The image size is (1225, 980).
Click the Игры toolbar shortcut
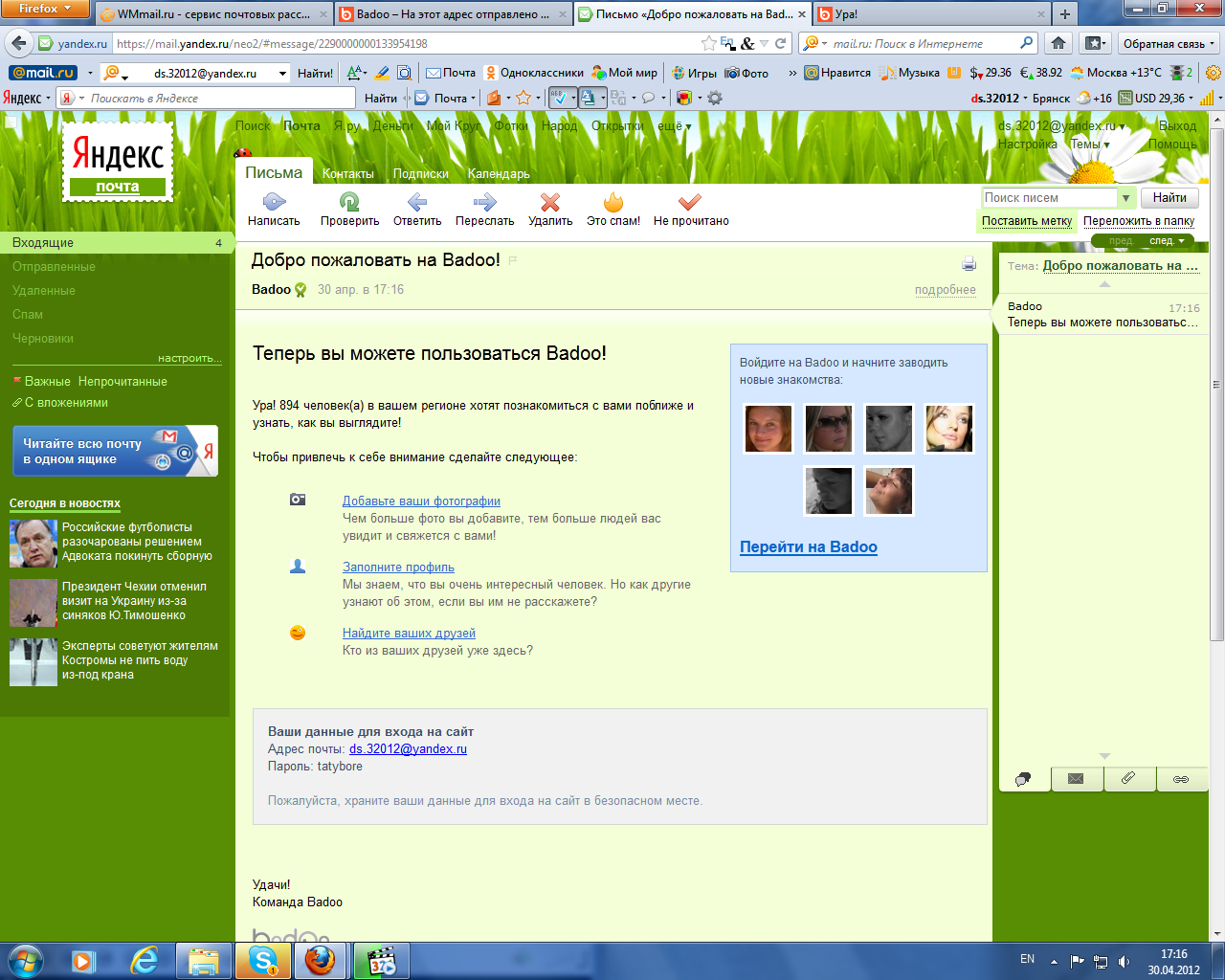click(694, 73)
